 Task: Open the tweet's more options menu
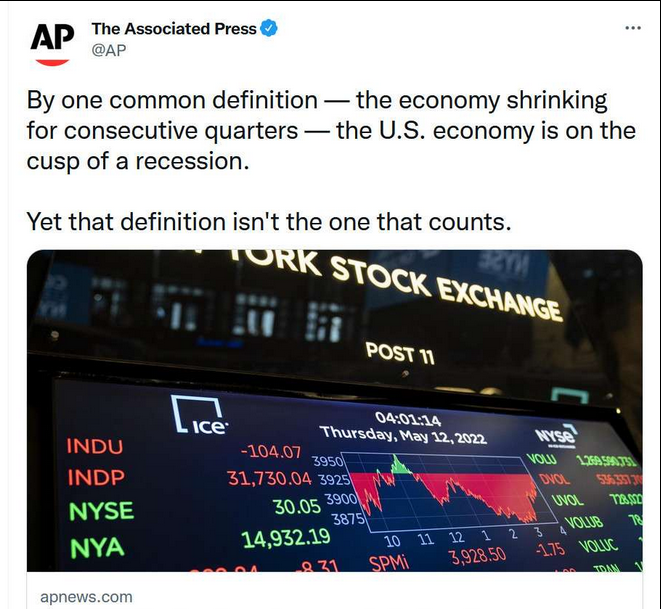point(632,28)
